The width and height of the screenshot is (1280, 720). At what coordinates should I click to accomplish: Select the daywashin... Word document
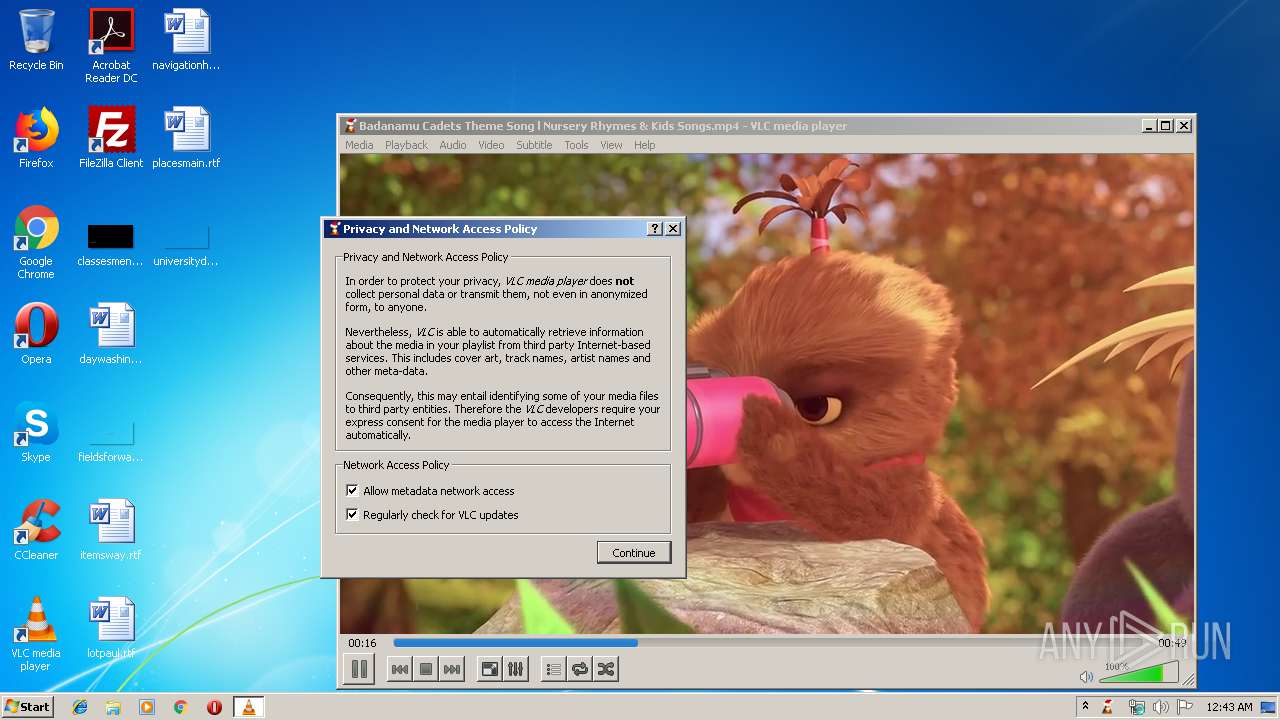(111, 334)
